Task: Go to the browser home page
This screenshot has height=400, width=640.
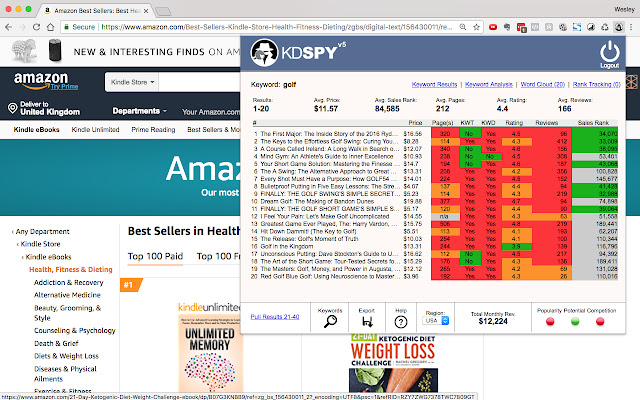Action: point(50,27)
